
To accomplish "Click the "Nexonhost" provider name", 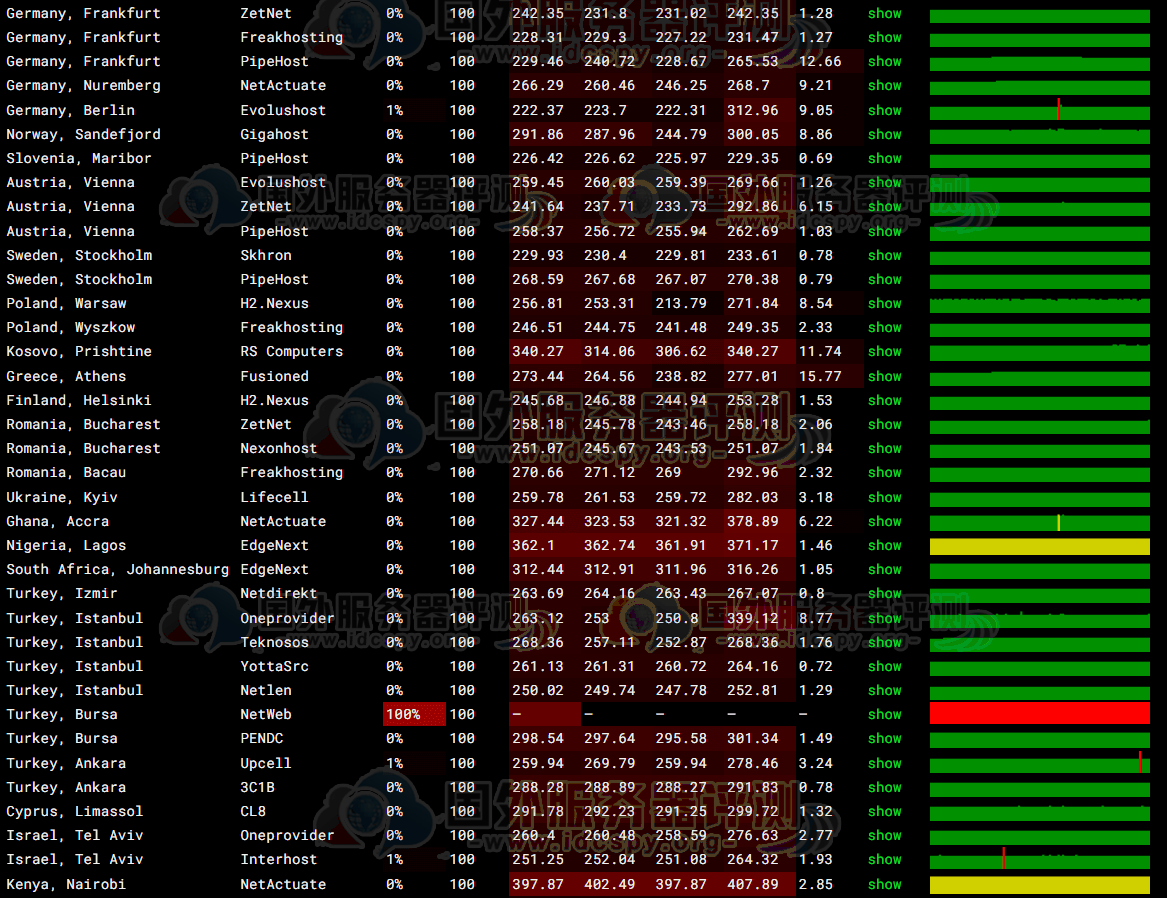I will (278, 449).
